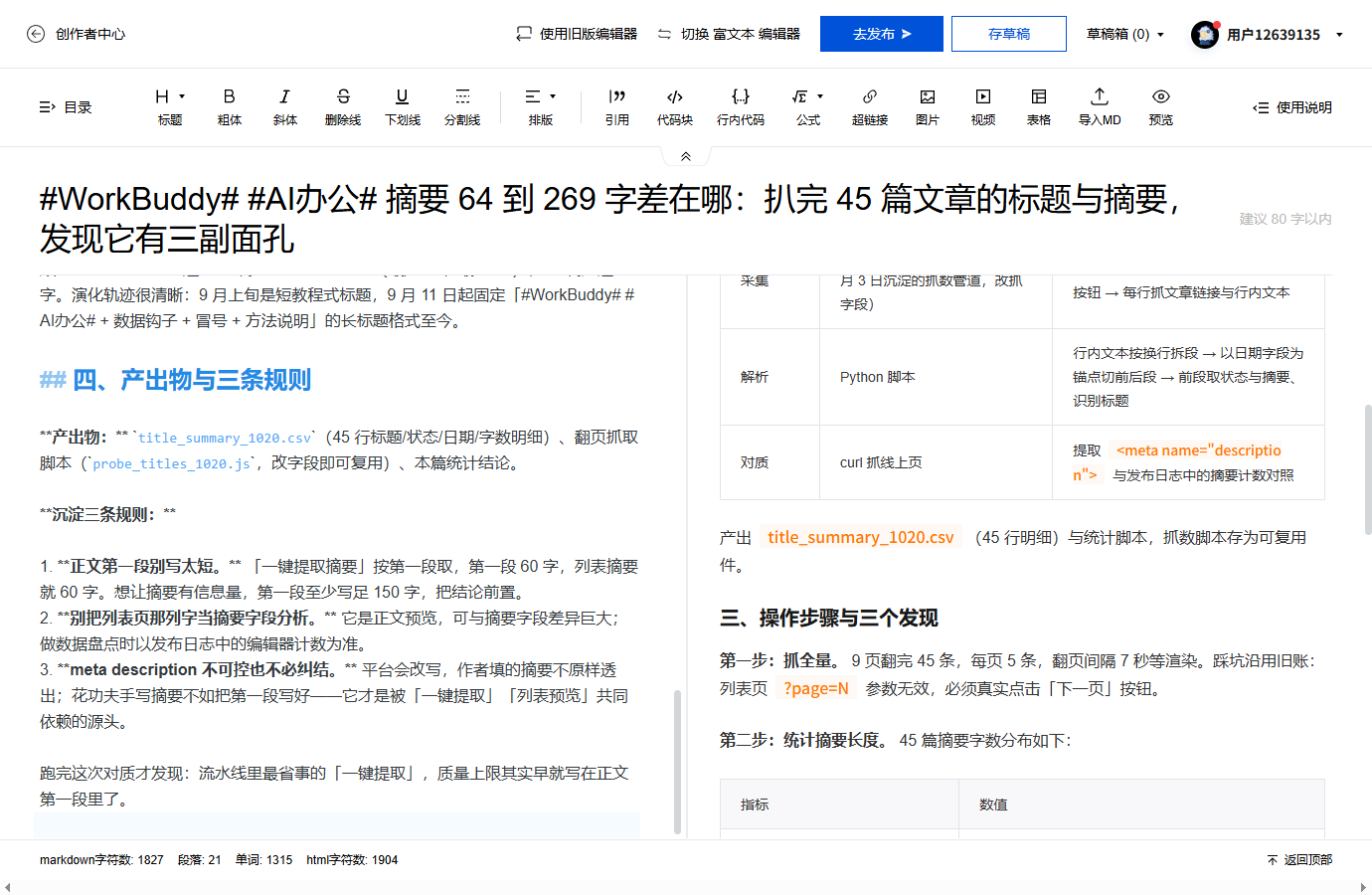Screen dimensions: 1372x895
Task: Switch to the rich text editor (切换富文本编辑器)
Action: (729, 34)
